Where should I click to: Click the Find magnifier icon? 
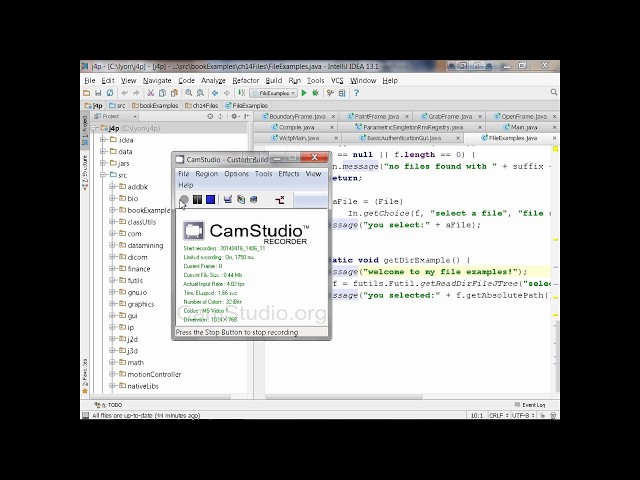189,93
